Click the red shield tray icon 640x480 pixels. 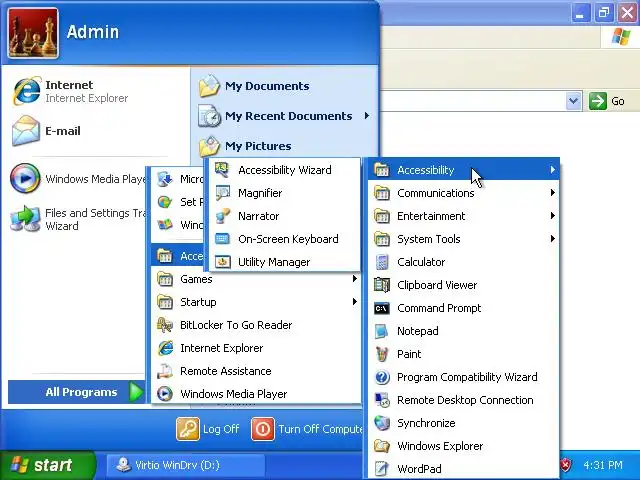566,465
